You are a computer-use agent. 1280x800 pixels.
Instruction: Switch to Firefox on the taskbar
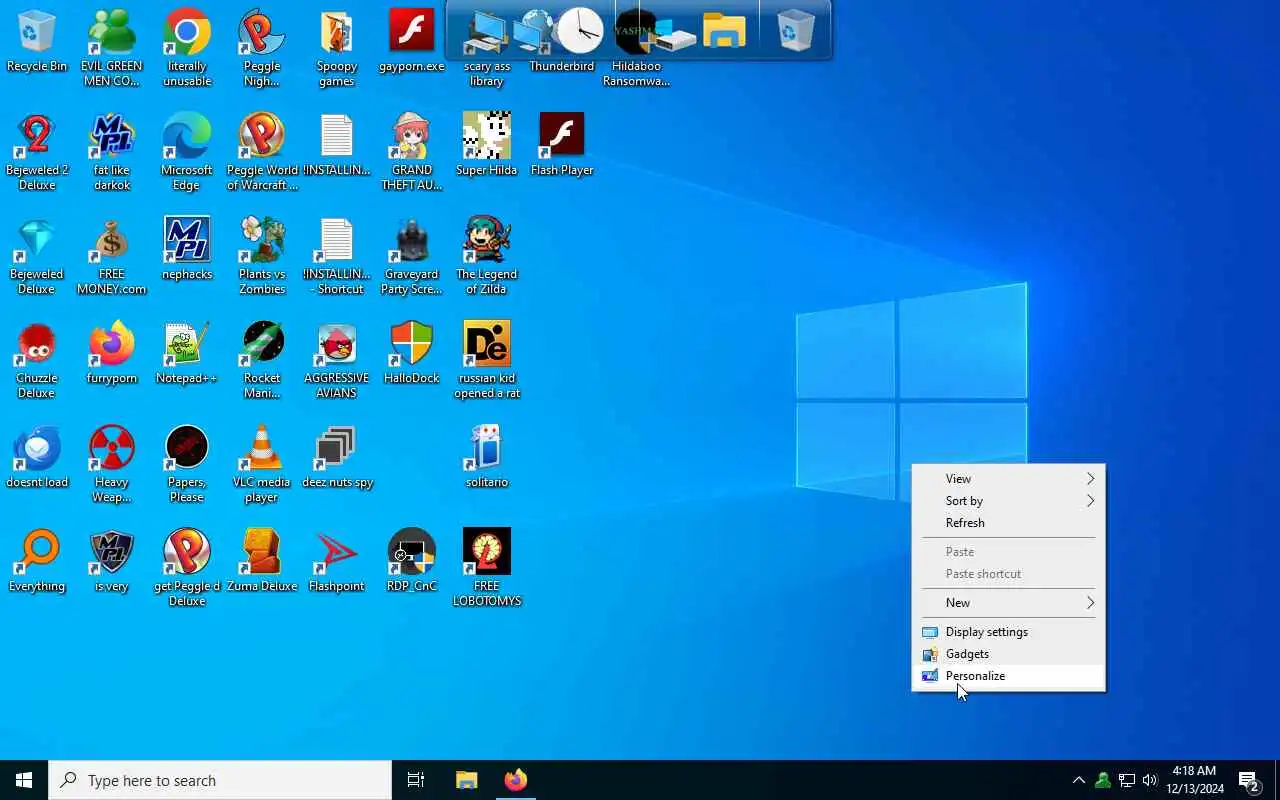(x=516, y=780)
